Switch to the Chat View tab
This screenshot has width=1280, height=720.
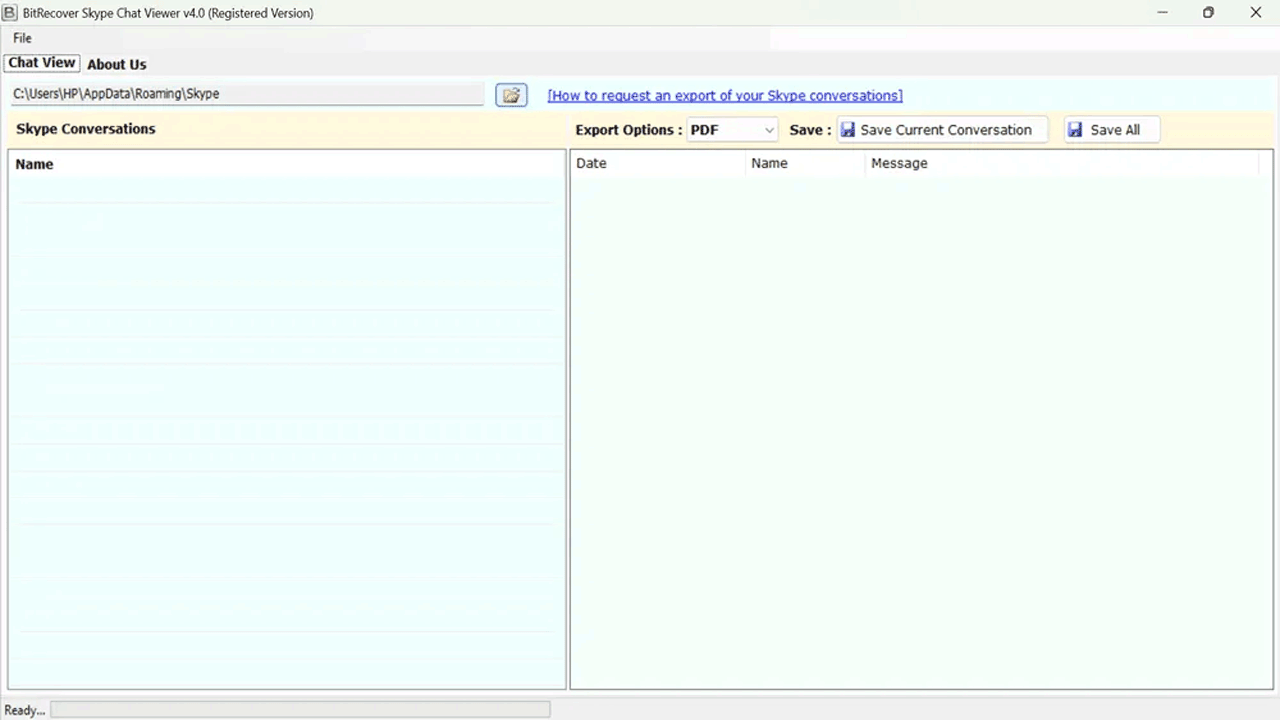click(42, 63)
